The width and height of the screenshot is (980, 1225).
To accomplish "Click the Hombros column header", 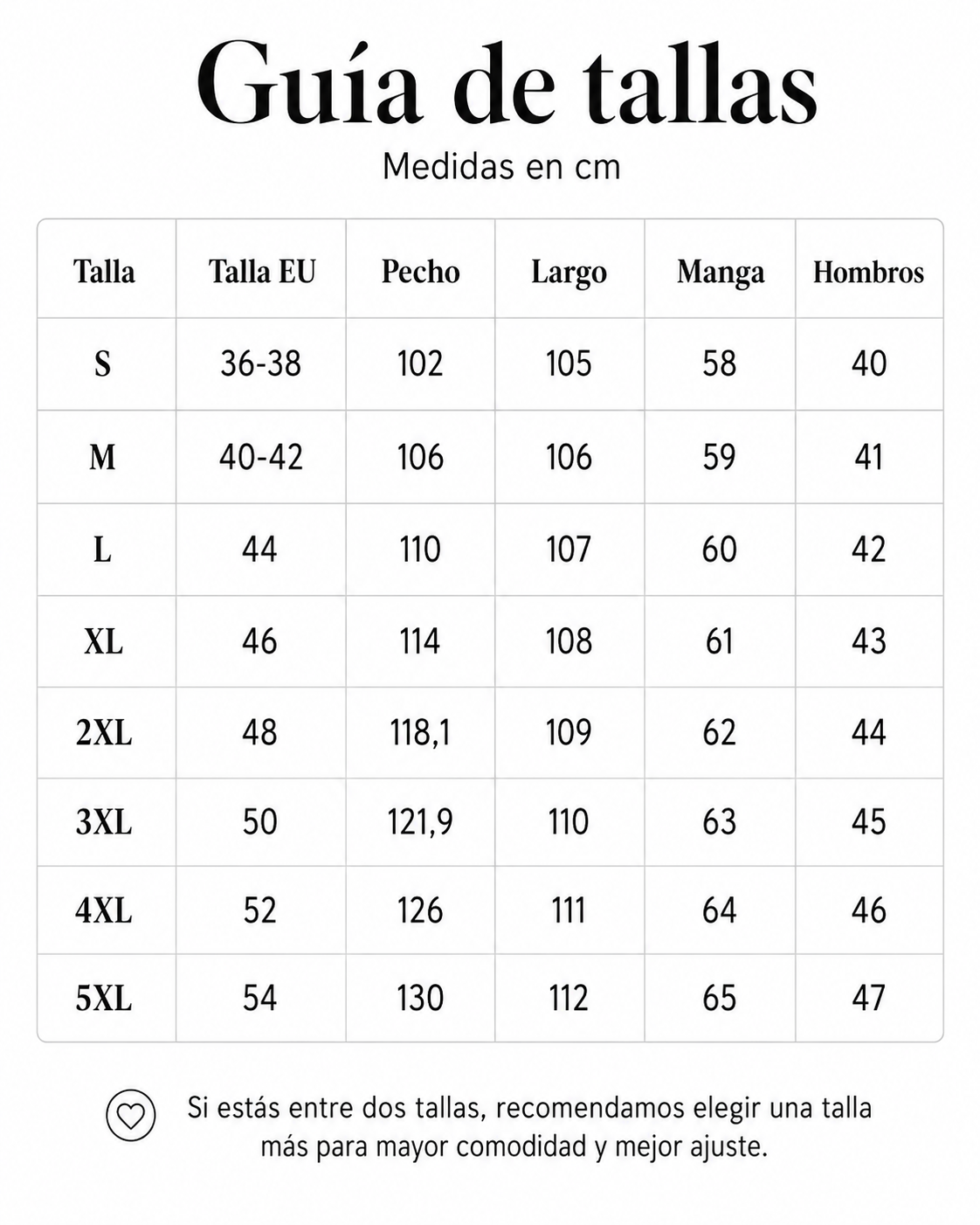I will click(x=868, y=272).
